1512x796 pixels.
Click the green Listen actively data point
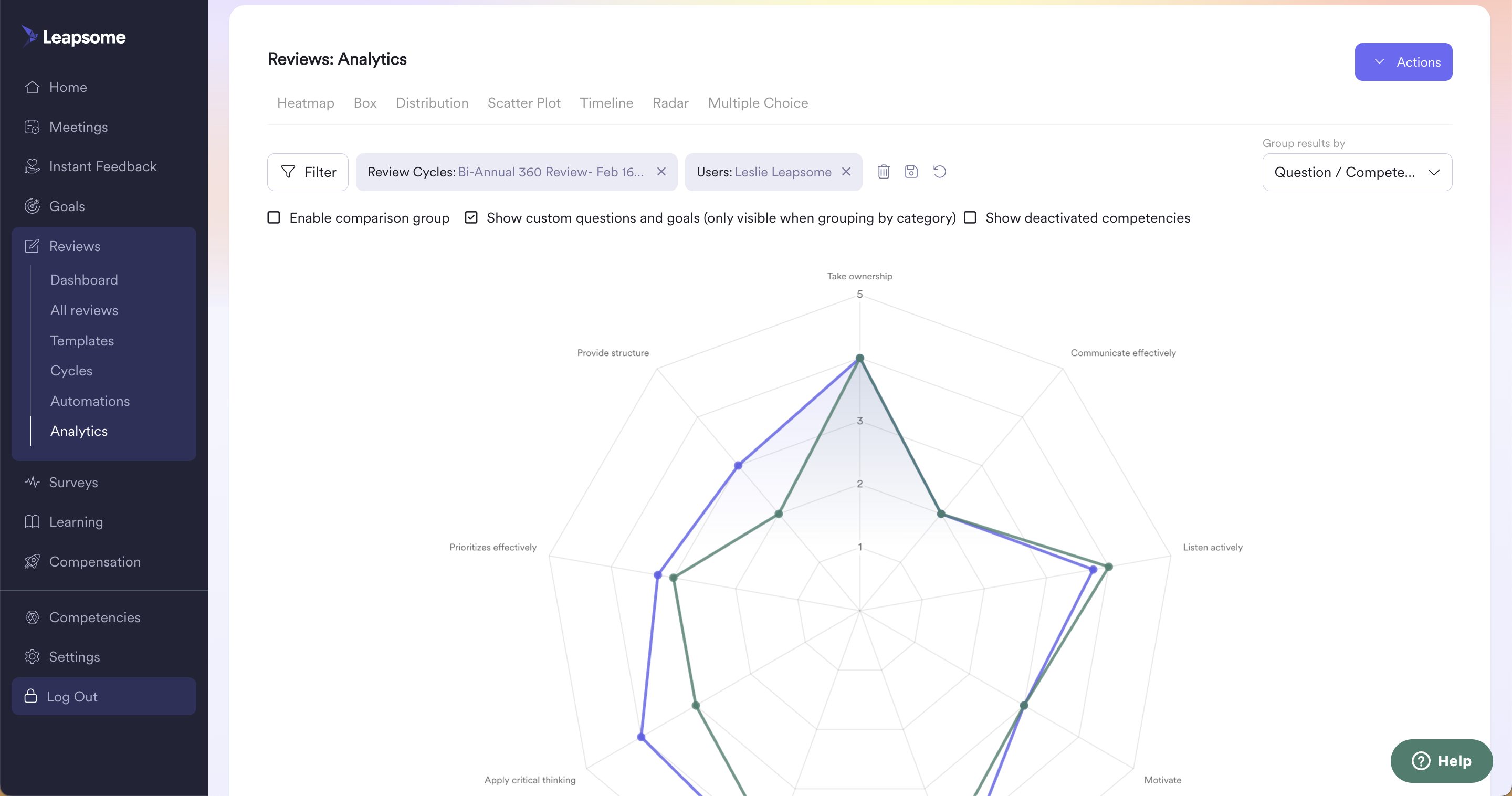coord(1108,567)
